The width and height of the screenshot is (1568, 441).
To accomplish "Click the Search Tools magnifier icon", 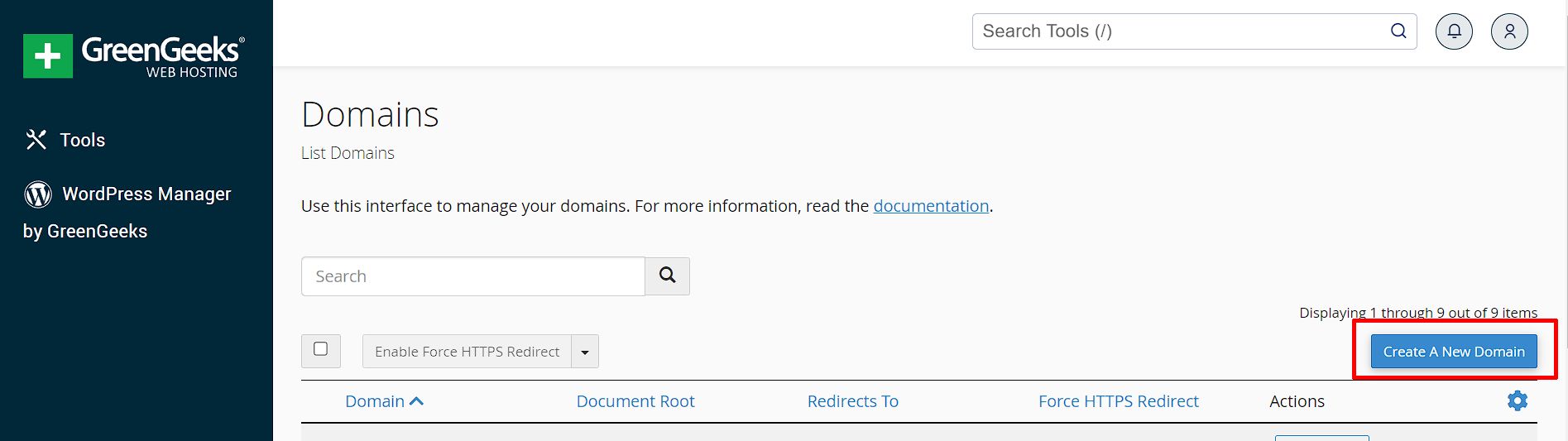I will pyautogui.click(x=1398, y=31).
